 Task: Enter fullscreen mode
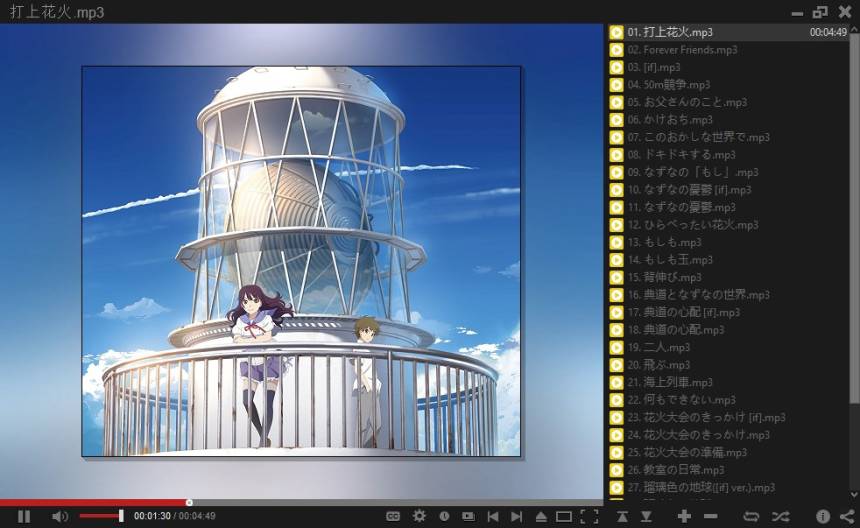589,516
